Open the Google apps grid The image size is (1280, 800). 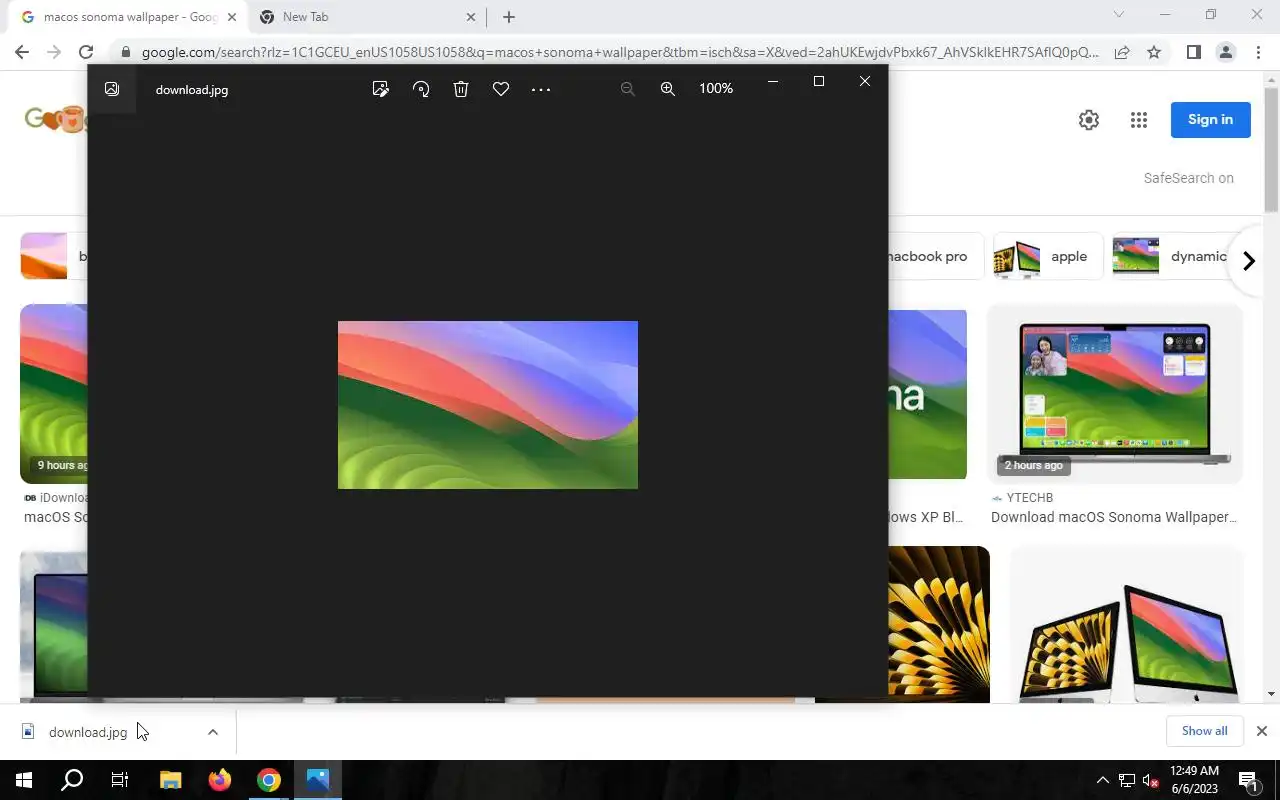[1138, 120]
